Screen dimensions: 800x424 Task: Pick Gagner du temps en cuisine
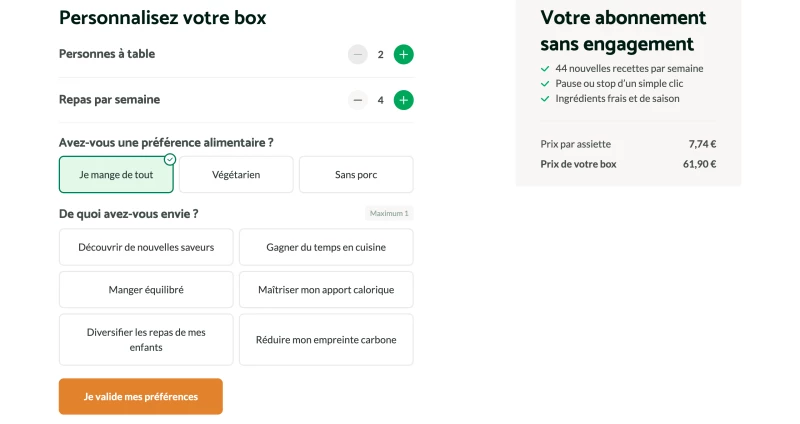pos(326,247)
